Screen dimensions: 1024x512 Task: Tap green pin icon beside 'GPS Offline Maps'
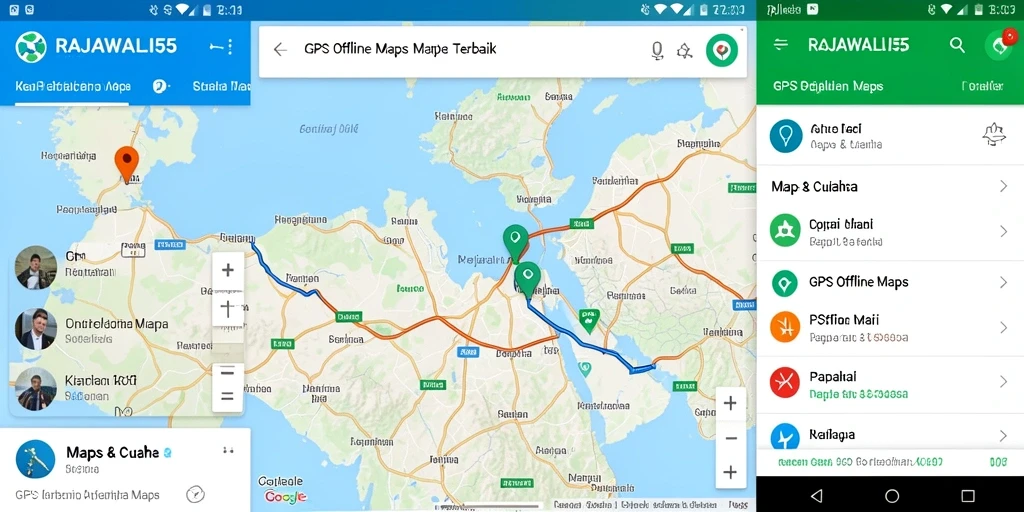785,283
